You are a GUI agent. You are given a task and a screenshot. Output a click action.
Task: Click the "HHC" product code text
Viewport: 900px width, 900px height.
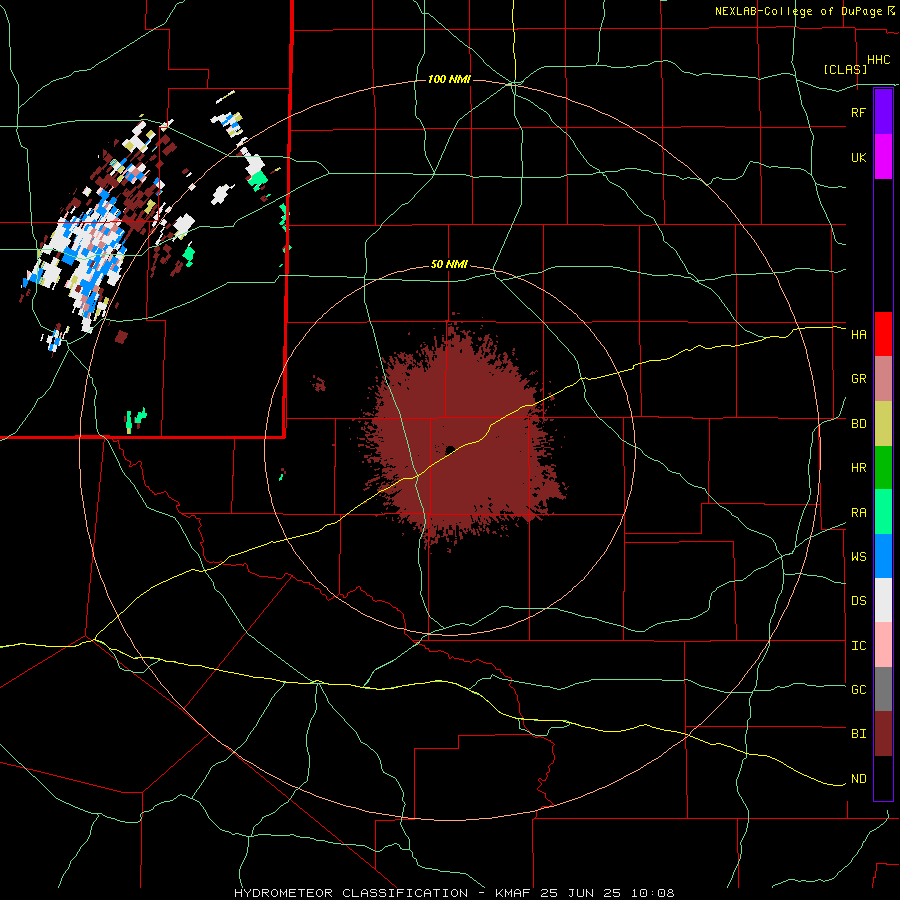pos(878,60)
